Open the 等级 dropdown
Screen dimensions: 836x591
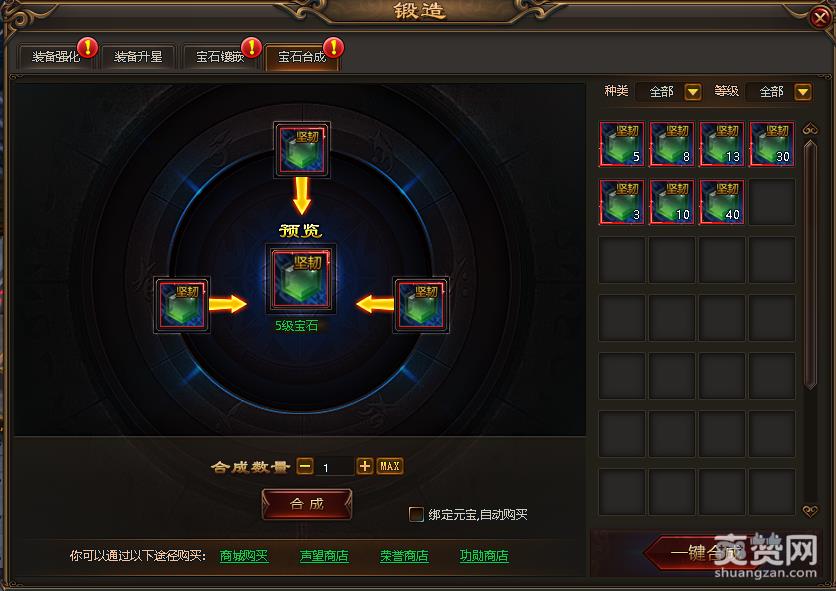(803, 92)
